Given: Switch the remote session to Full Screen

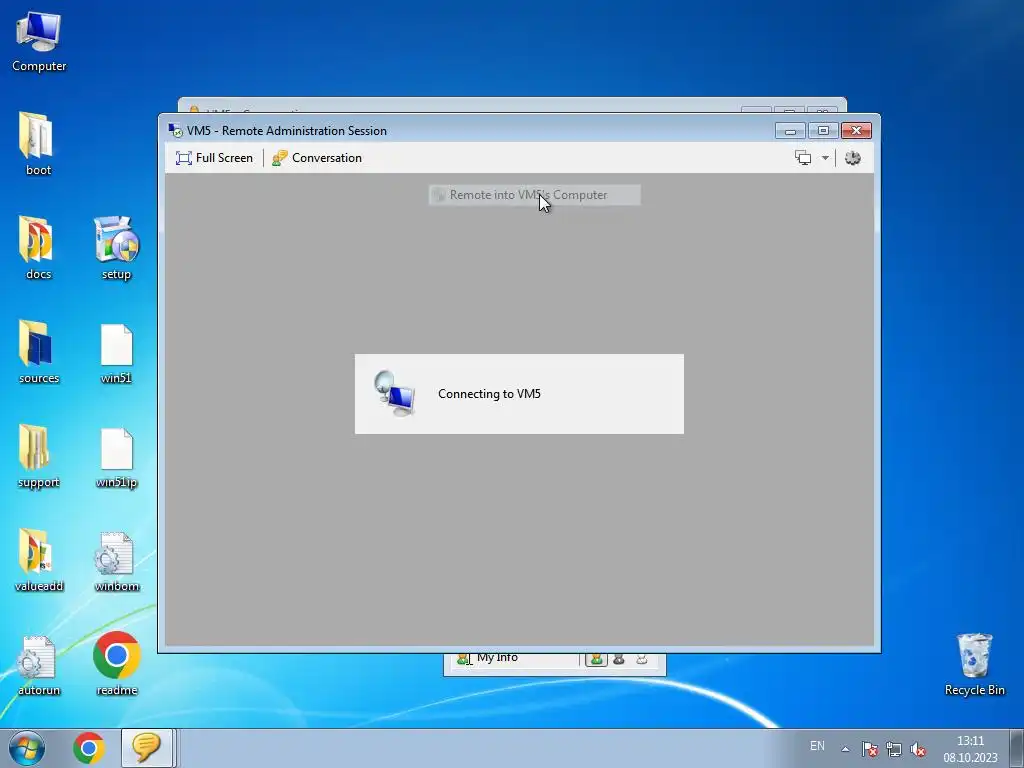Looking at the screenshot, I should [x=214, y=158].
